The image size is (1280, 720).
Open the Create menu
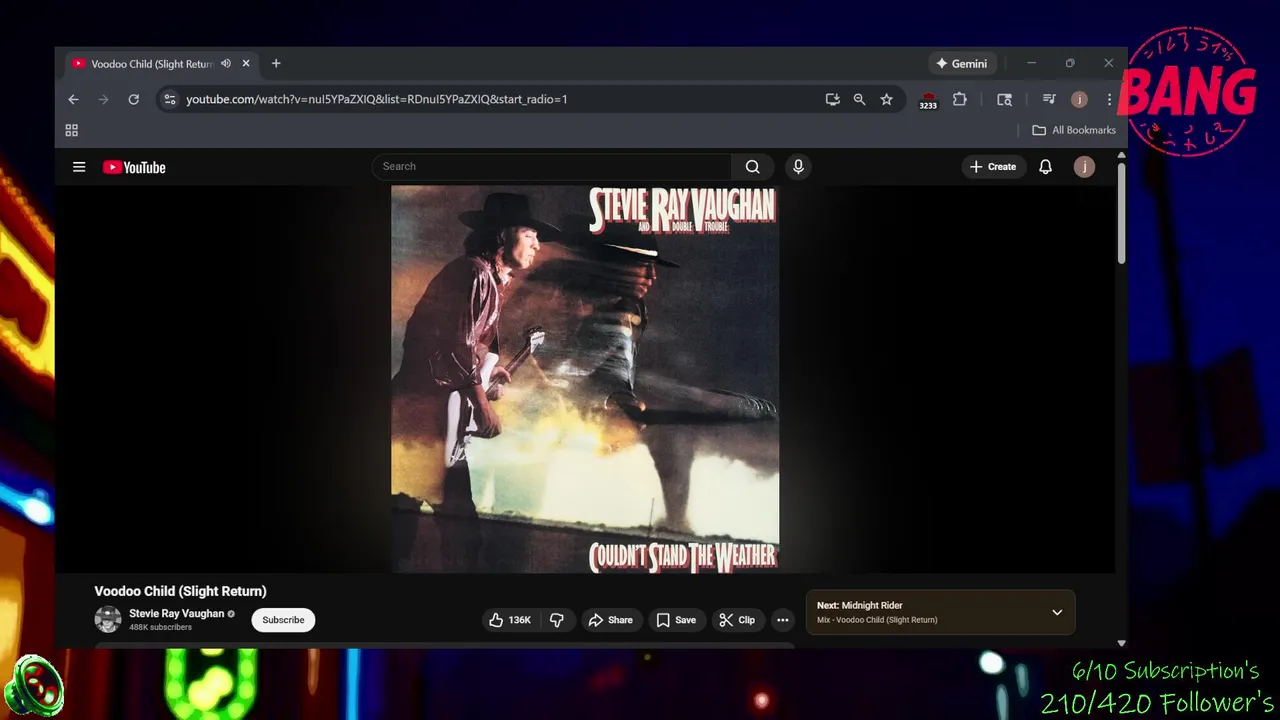pos(993,167)
